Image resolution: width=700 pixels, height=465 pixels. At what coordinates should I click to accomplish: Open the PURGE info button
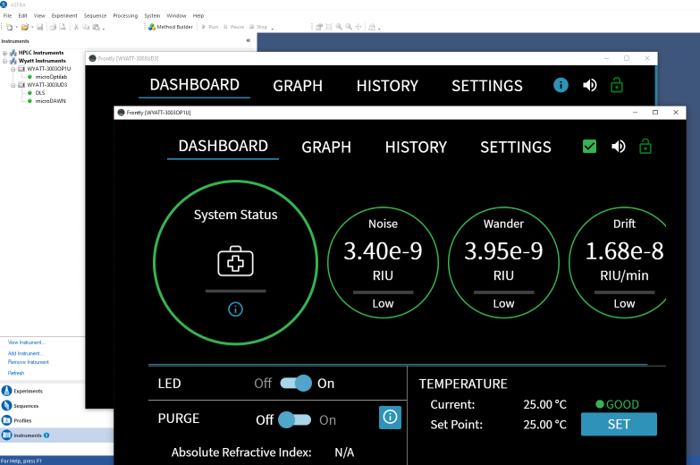tap(390, 418)
